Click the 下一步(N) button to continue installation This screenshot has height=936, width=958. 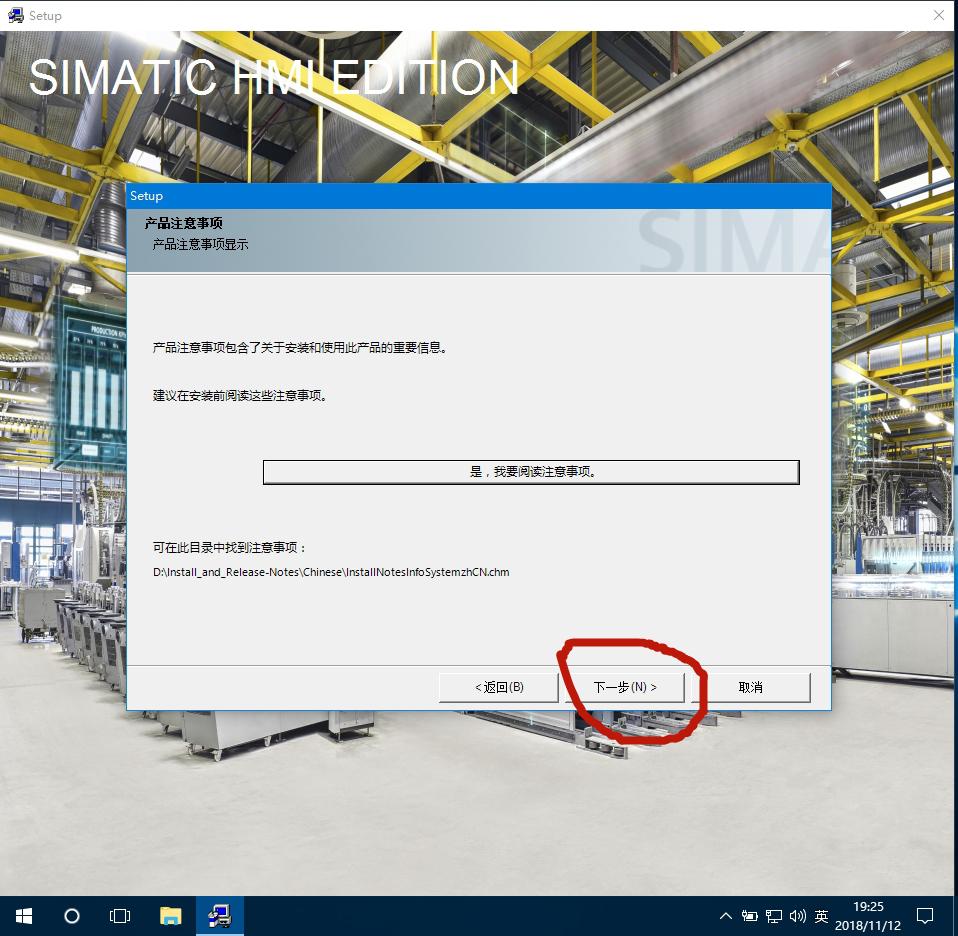(x=625, y=687)
